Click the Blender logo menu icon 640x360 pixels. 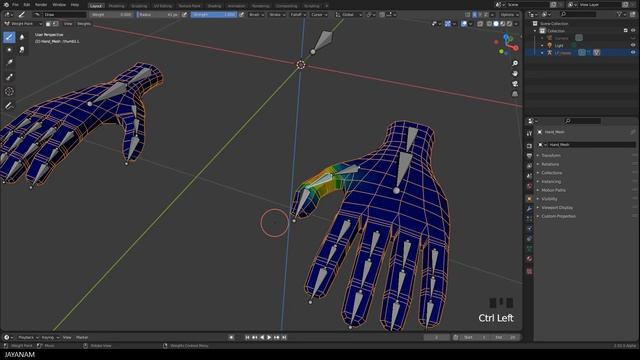(x=6, y=5)
